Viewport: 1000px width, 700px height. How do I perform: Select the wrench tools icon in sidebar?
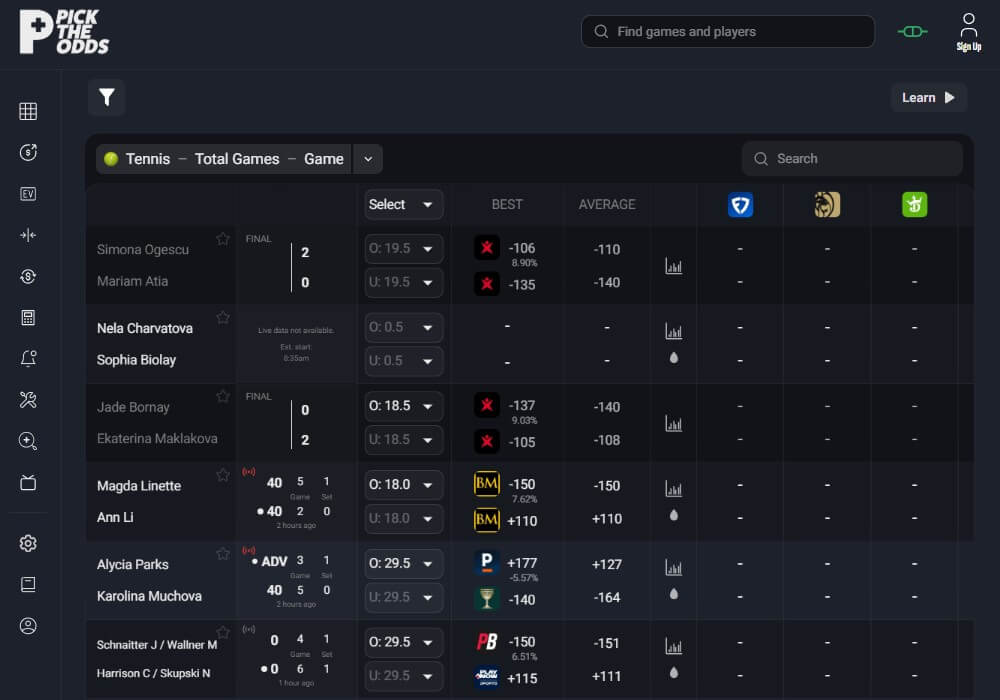(x=28, y=399)
